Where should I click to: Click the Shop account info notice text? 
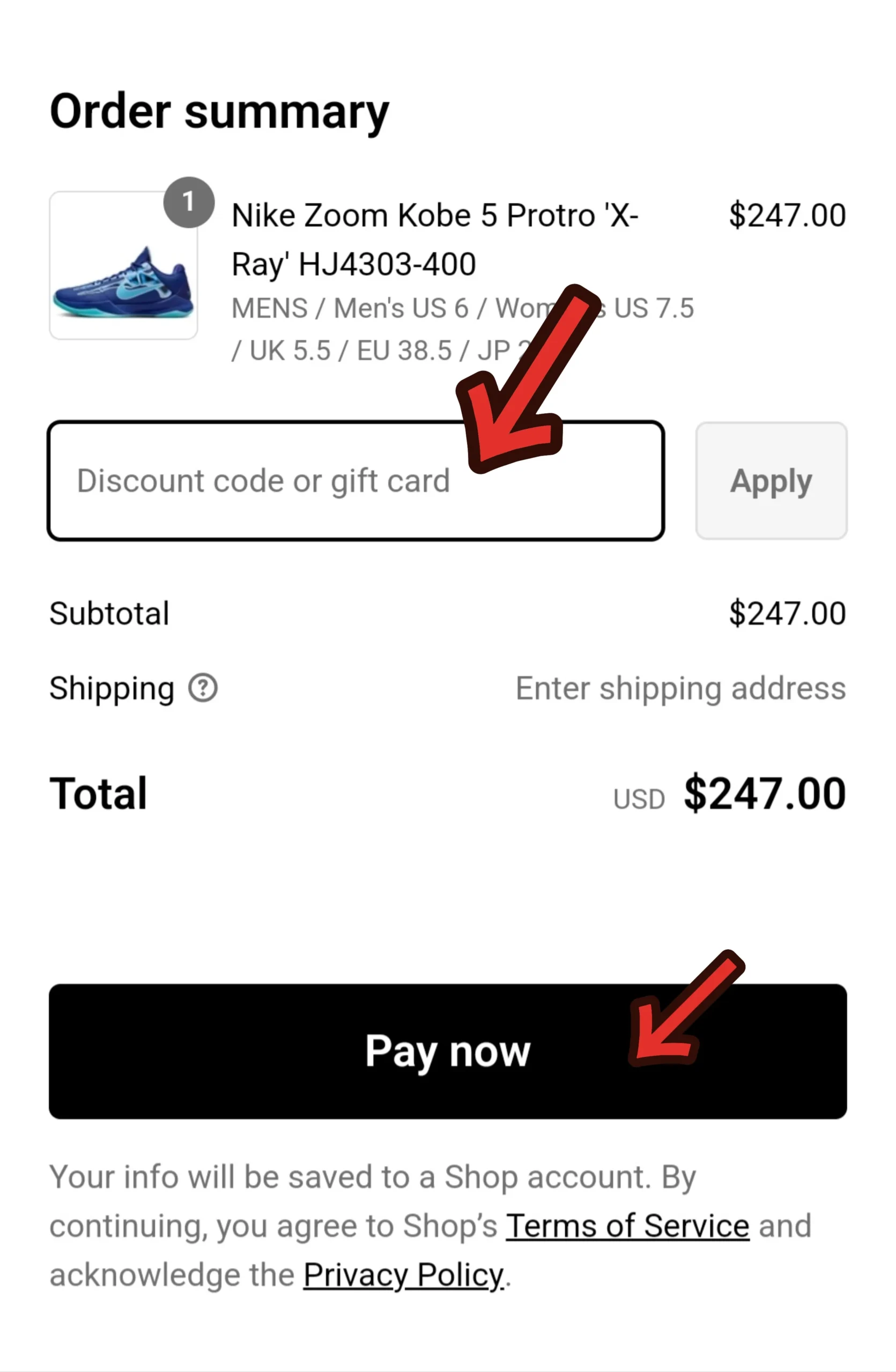click(x=430, y=1226)
